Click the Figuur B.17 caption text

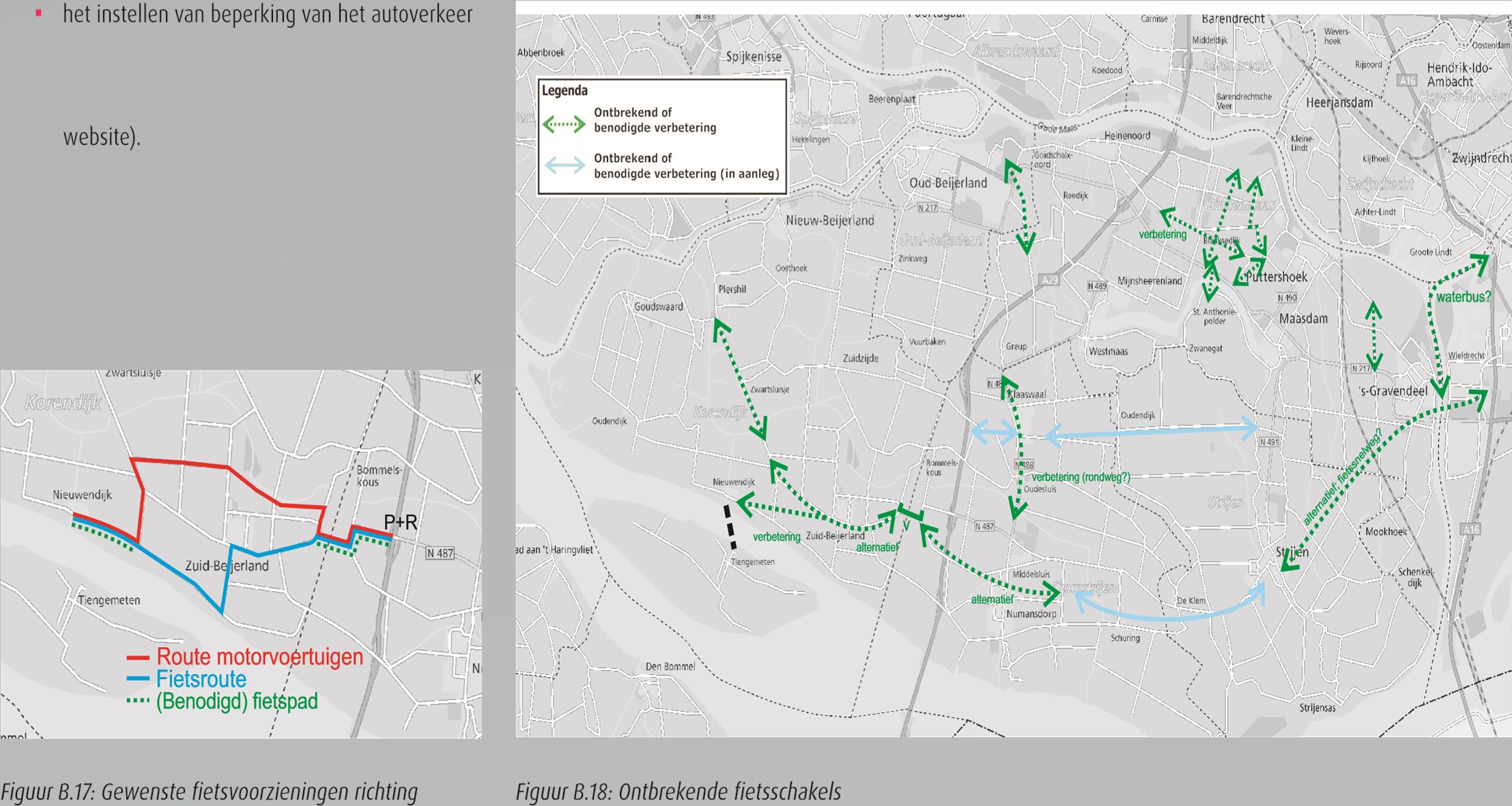coord(209,792)
